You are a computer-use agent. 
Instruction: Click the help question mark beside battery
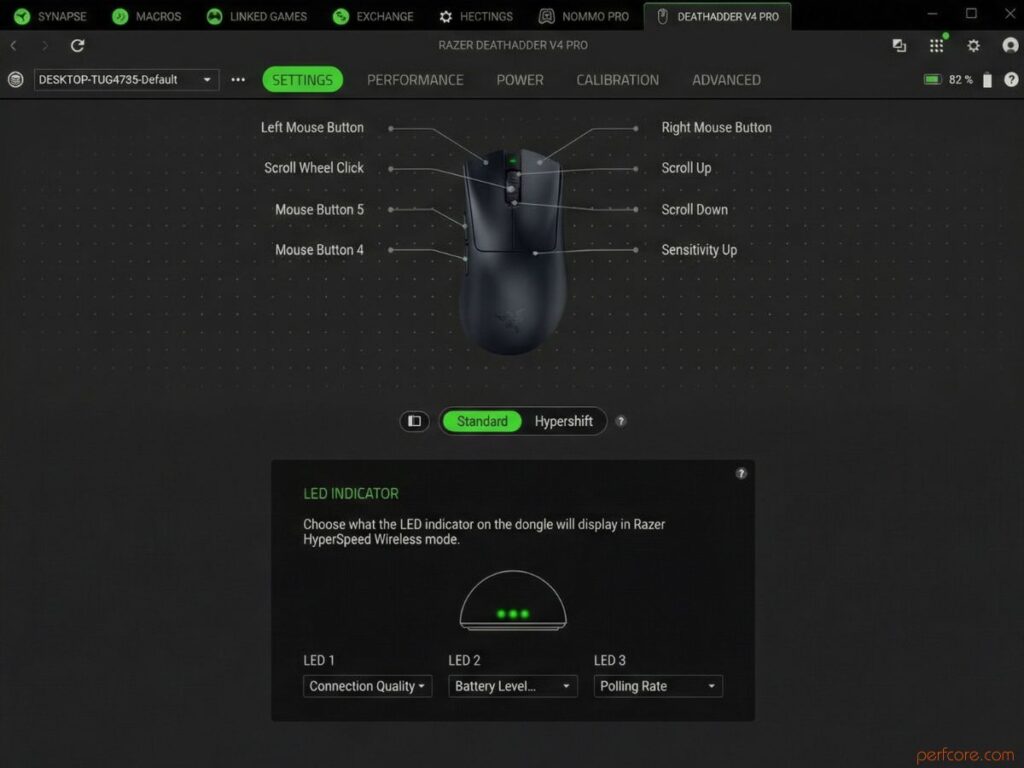pyautogui.click(x=1011, y=80)
